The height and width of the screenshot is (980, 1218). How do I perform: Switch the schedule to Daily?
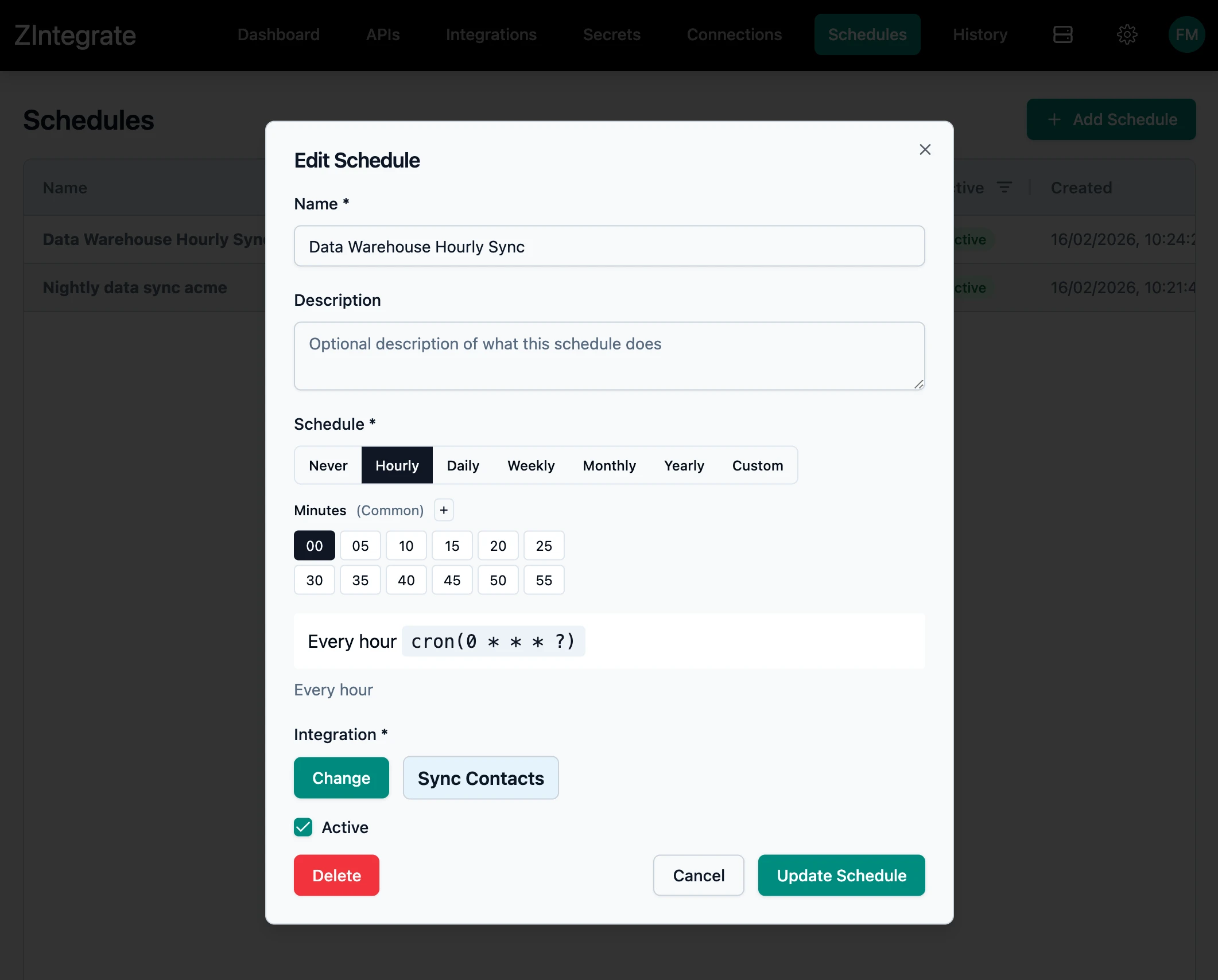coord(463,465)
